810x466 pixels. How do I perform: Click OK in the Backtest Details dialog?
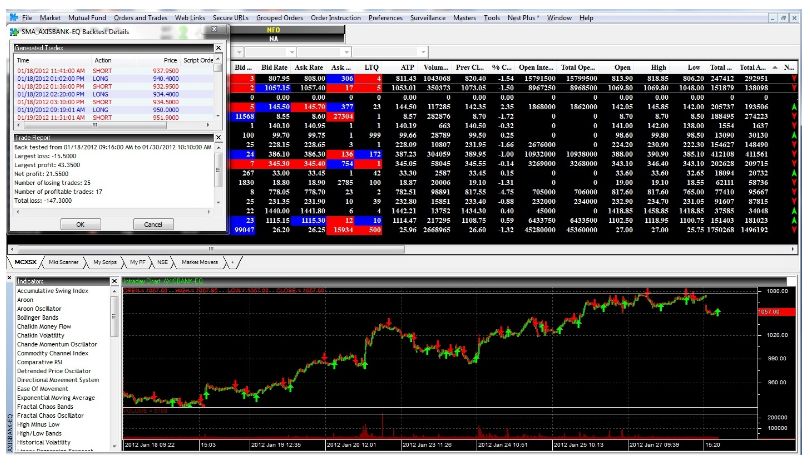(80, 224)
